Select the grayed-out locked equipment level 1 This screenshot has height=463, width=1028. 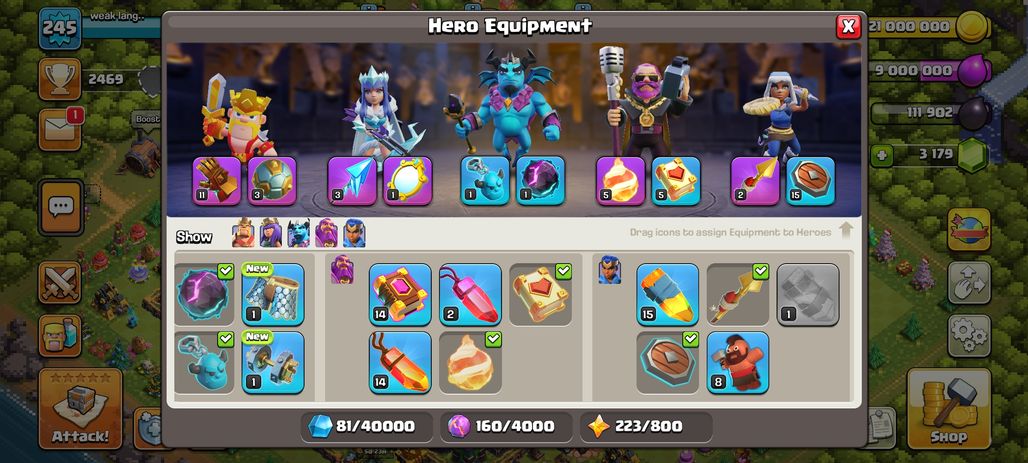click(808, 294)
